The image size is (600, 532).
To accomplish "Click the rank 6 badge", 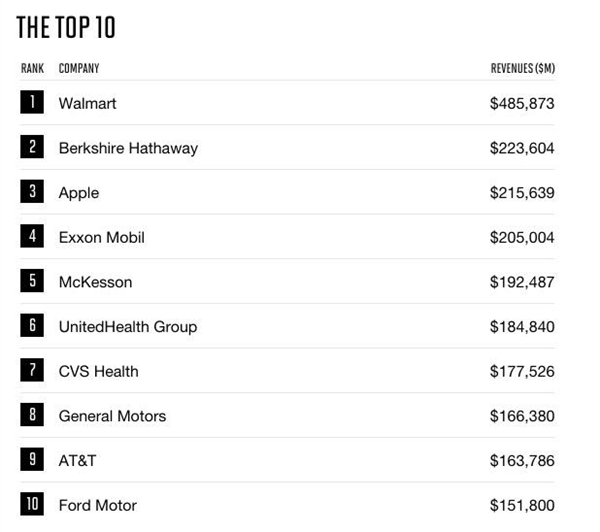I will (32, 326).
